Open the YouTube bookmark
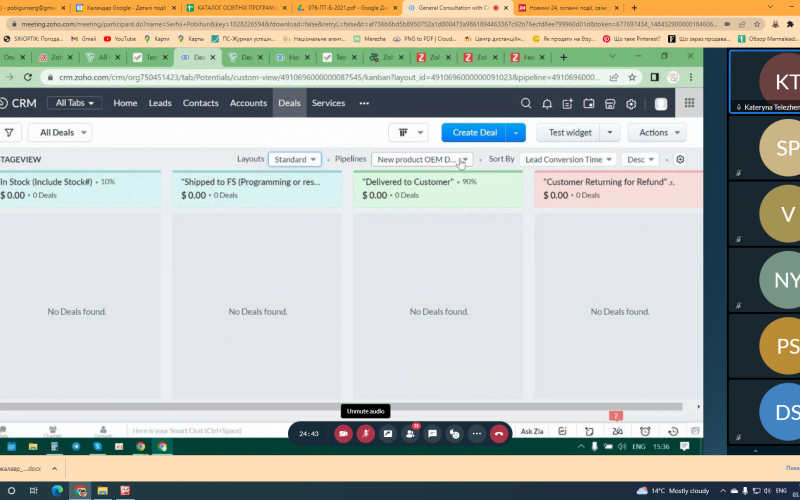This screenshot has height=500, width=800. [x=120, y=38]
